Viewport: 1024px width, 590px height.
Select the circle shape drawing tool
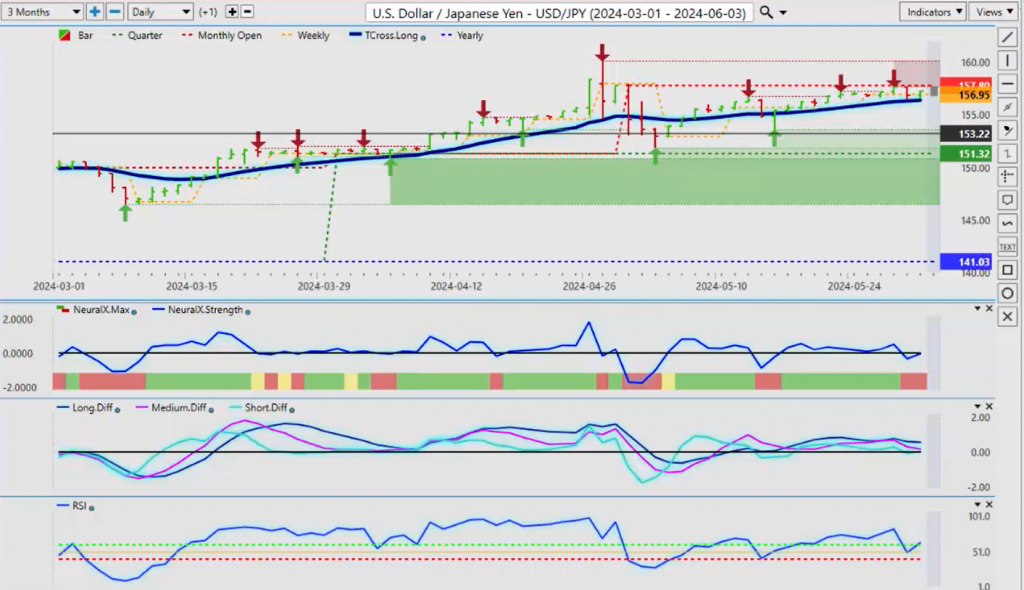(x=1006, y=293)
